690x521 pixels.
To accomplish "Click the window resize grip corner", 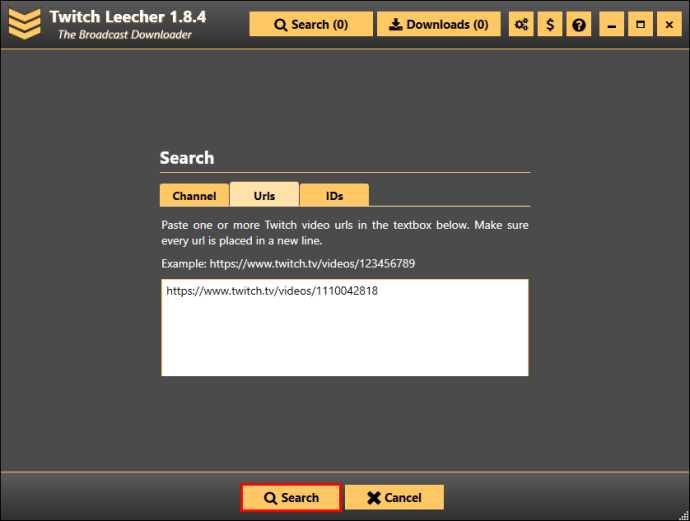I will click(x=684, y=516).
